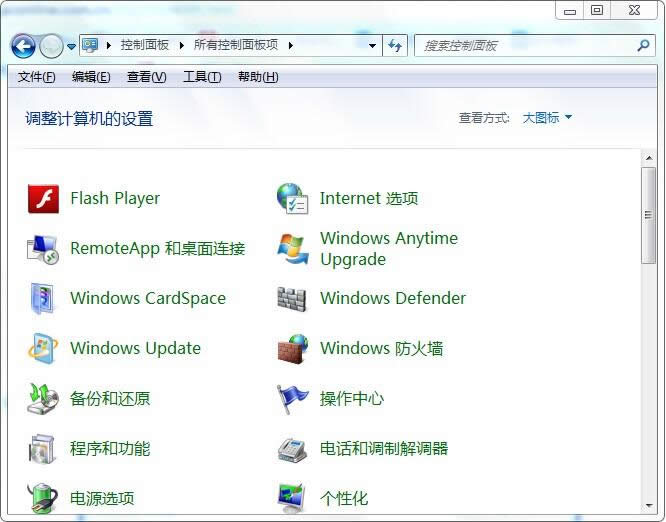Click the address bar refresh icon
Image resolution: width=666 pixels, height=522 pixels.
click(395, 45)
